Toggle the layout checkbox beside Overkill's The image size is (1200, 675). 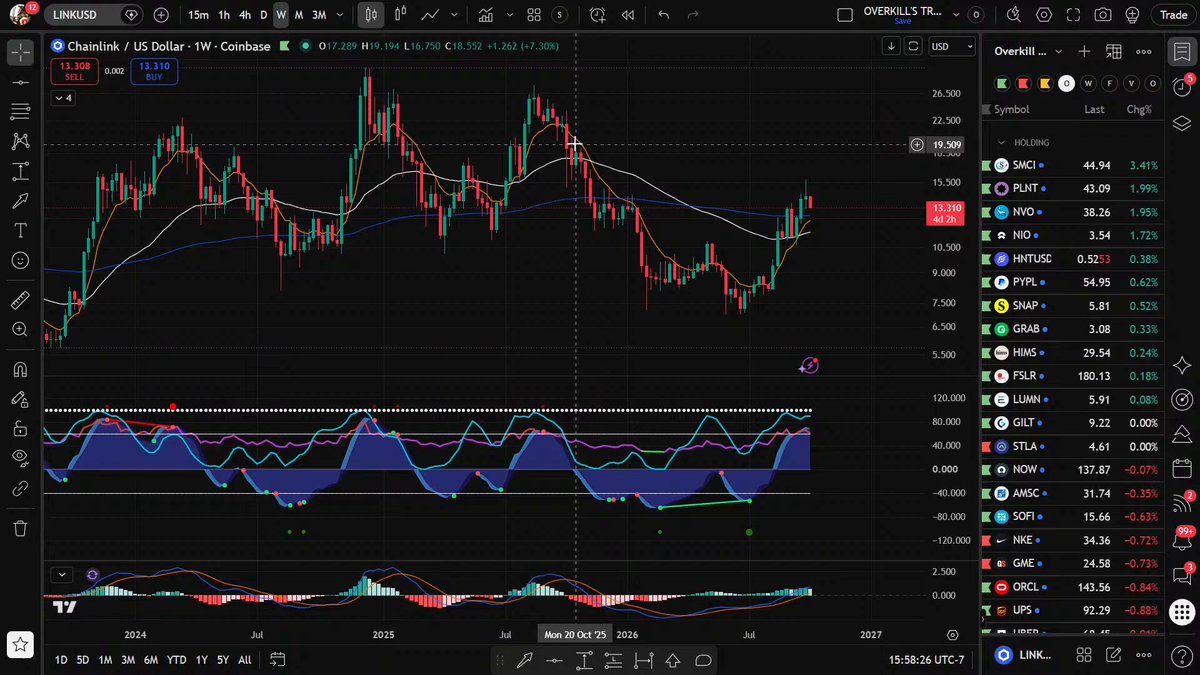point(845,15)
